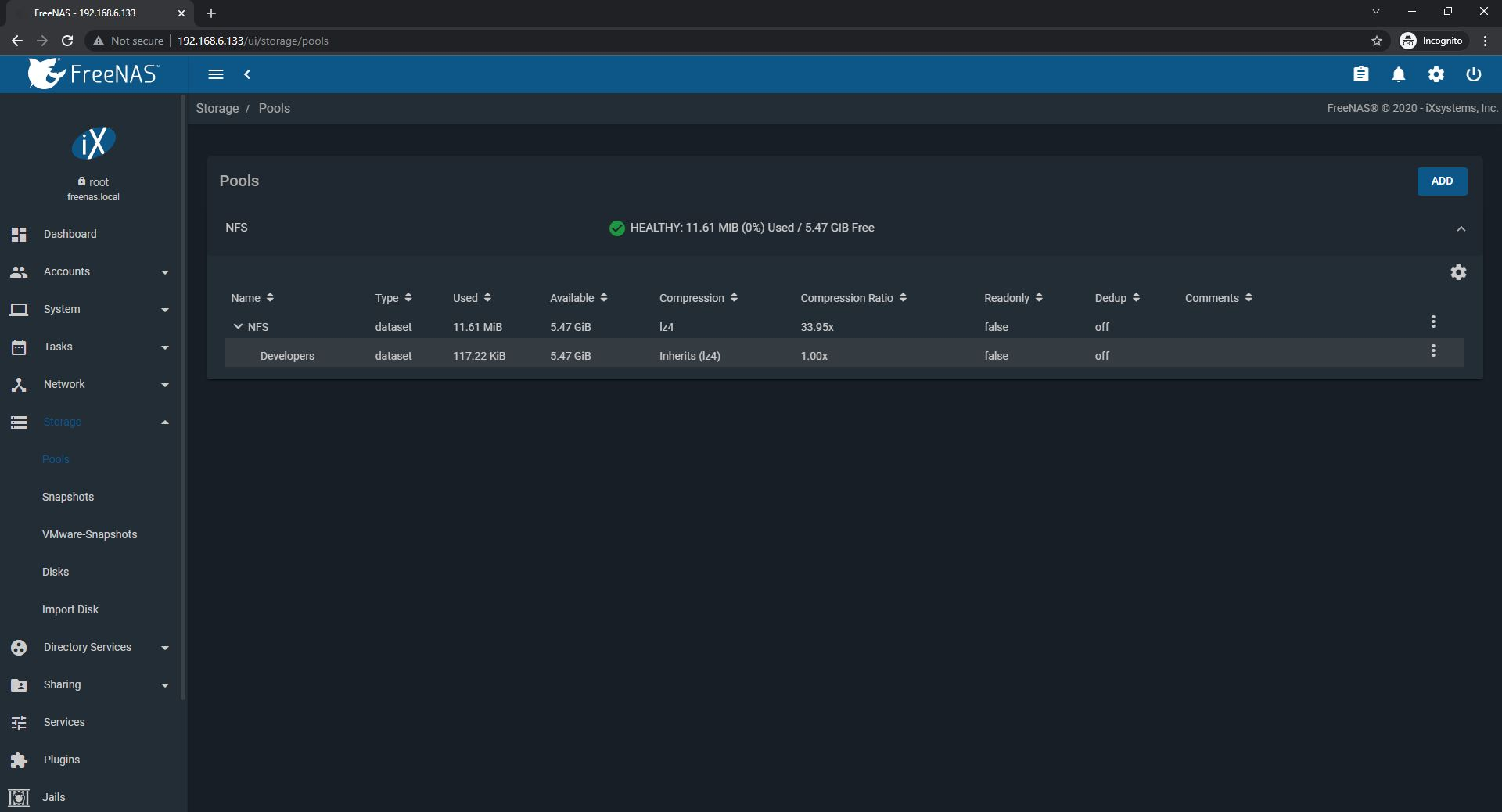
Task: Open Snapshots under Storage
Action: [68, 497]
